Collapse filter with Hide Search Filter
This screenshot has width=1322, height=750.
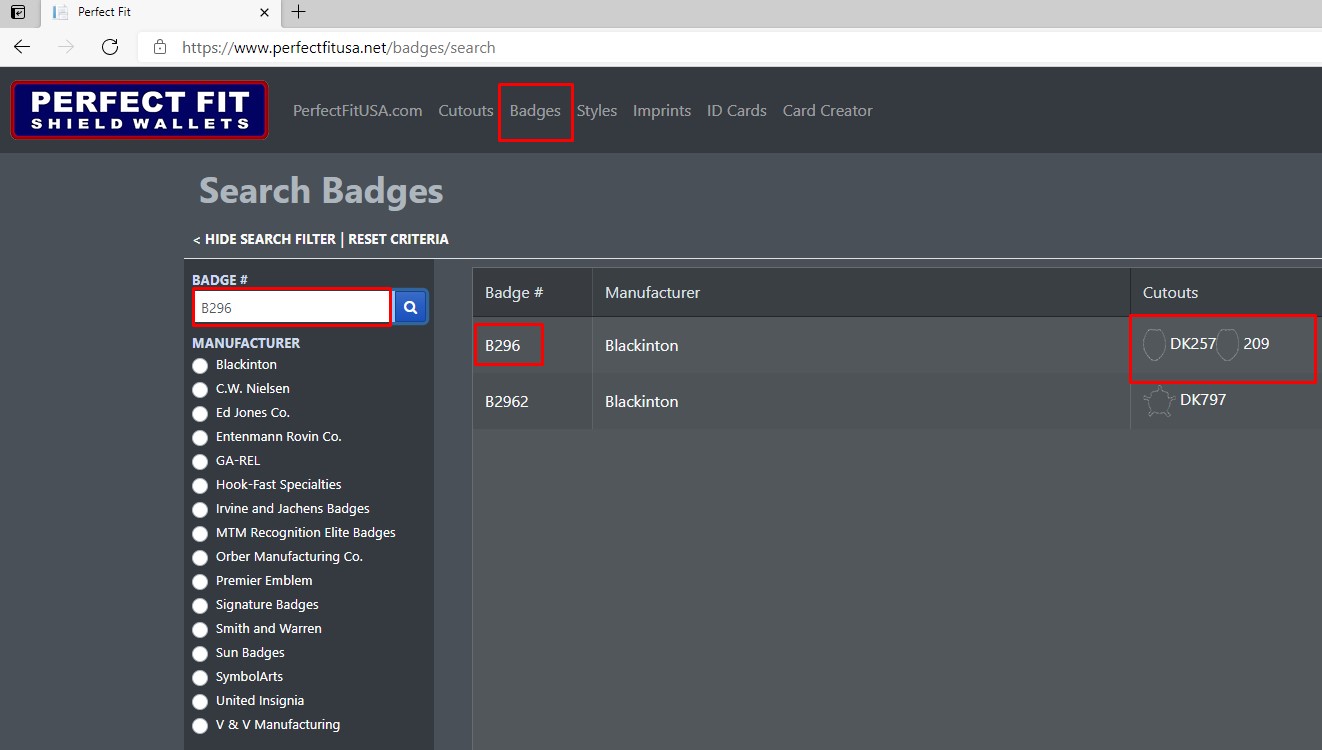[264, 239]
